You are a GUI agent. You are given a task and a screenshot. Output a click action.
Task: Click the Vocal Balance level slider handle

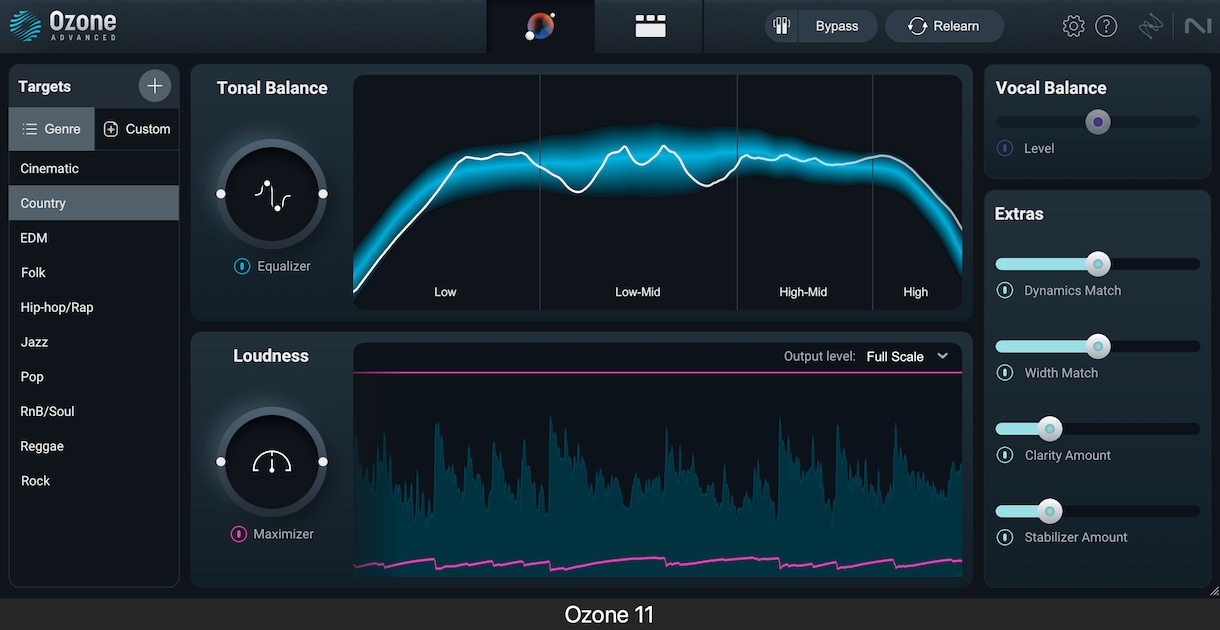click(1098, 122)
